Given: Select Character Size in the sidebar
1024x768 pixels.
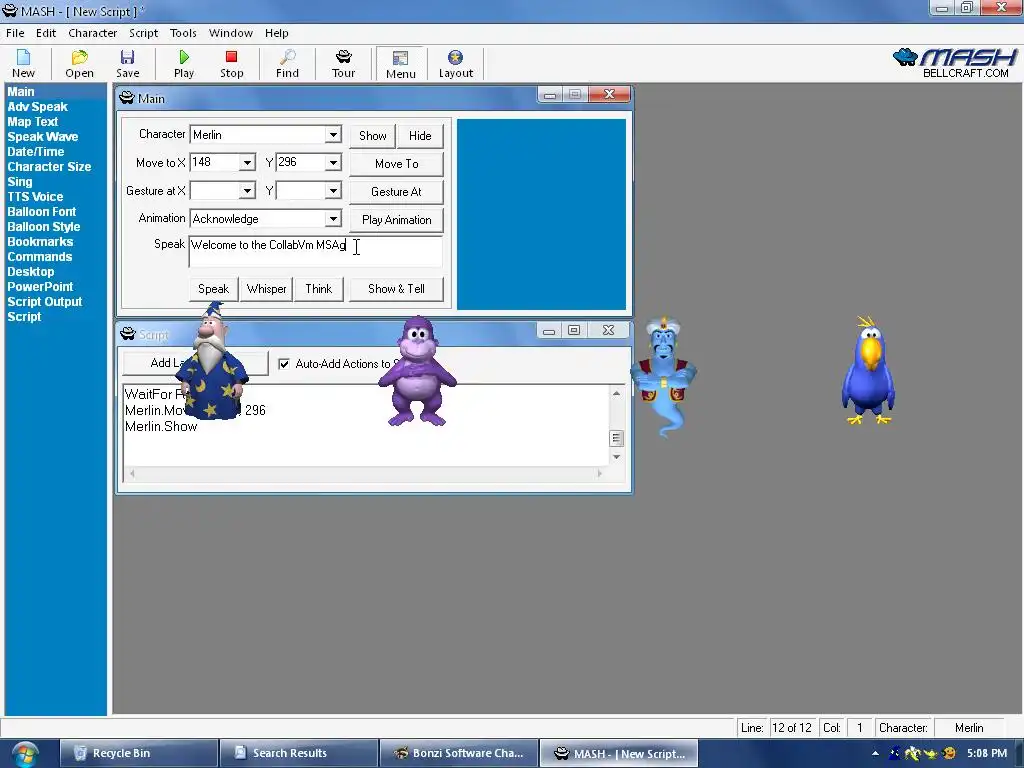Looking at the screenshot, I should pyautogui.click(x=49, y=167).
